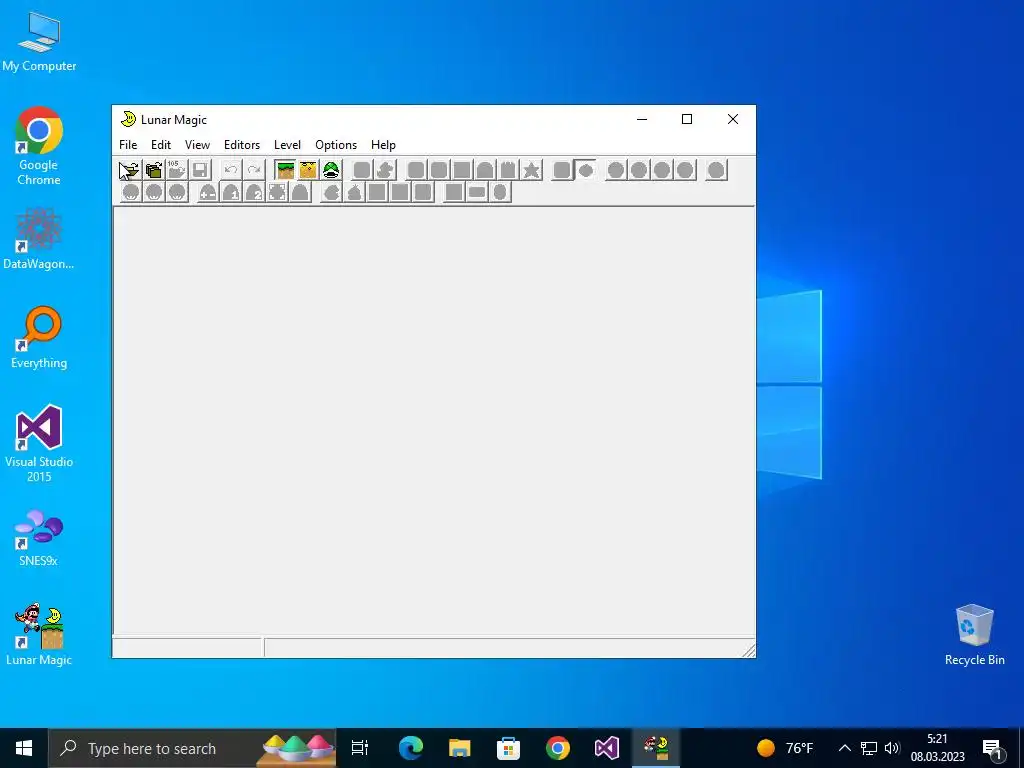1024x768 pixels.
Task: Select the yellow block Layer 2 editing icon
Action: [x=308, y=170]
